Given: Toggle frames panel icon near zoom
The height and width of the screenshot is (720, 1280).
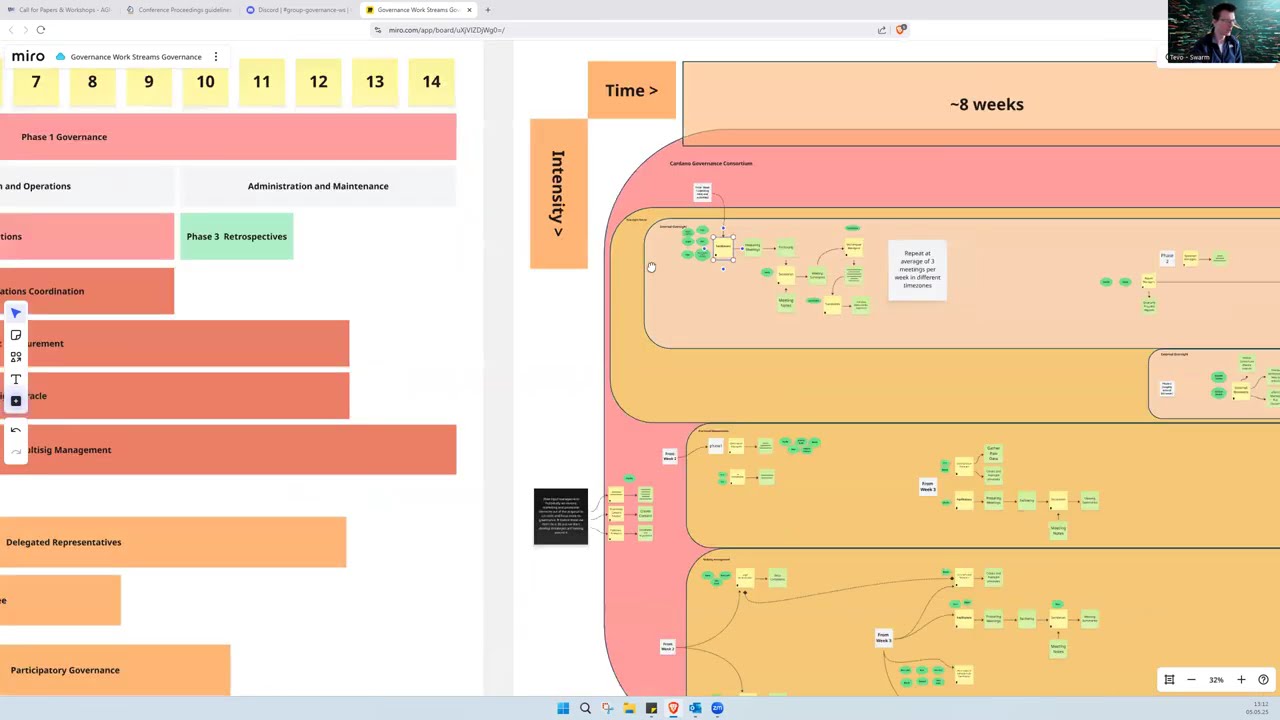Looking at the screenshot, I should (1169, 680).
